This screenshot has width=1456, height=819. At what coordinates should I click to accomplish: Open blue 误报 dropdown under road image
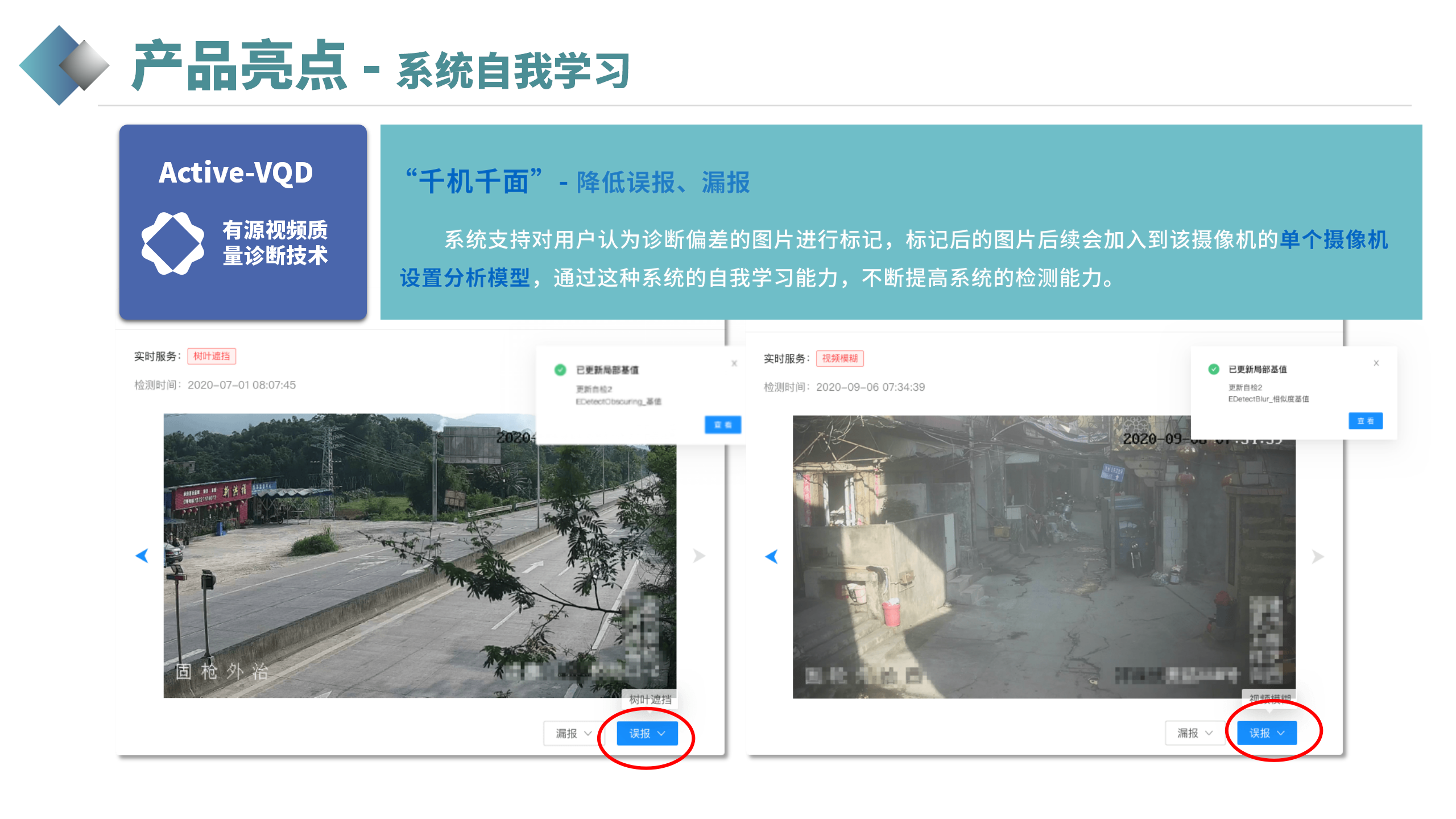tap(647, 734)
